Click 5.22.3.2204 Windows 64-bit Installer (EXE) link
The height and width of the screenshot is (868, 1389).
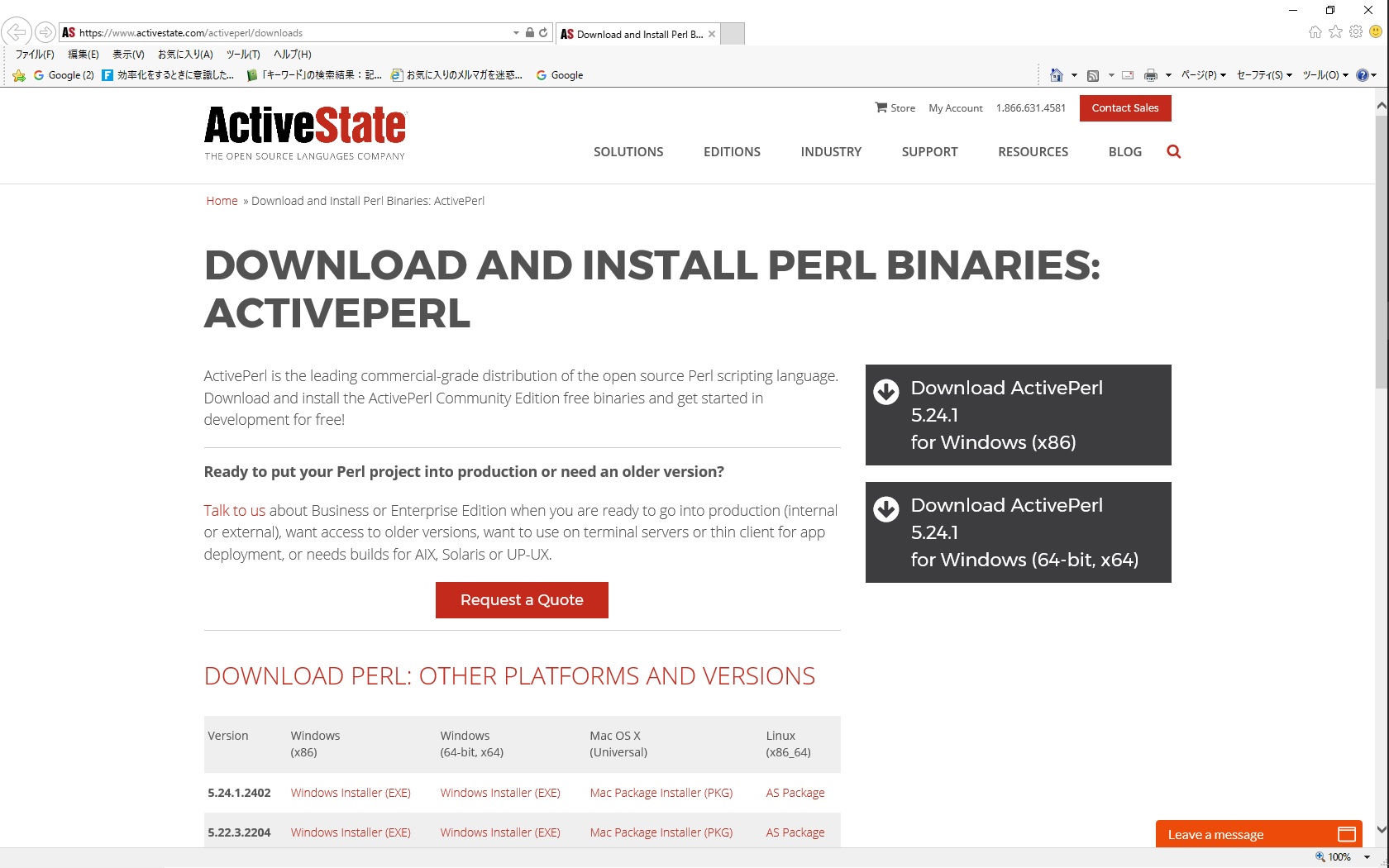coord(500,832)
